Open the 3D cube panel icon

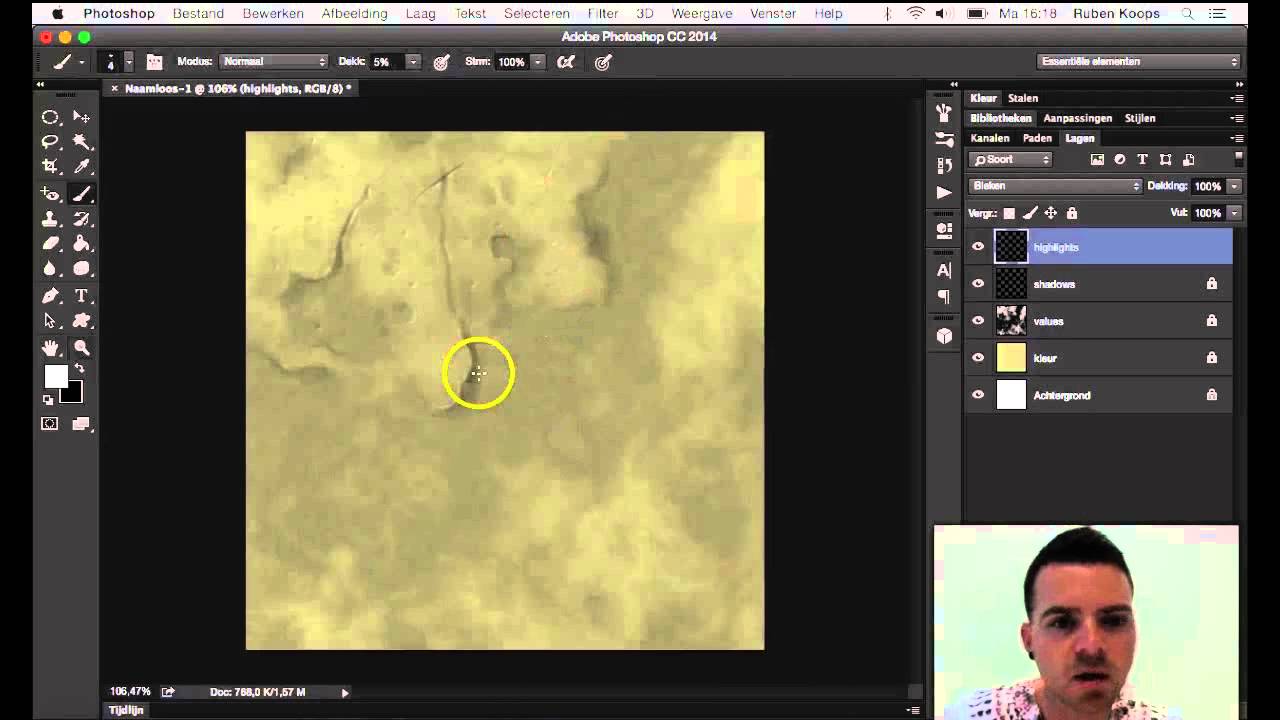tap(944, 336)
